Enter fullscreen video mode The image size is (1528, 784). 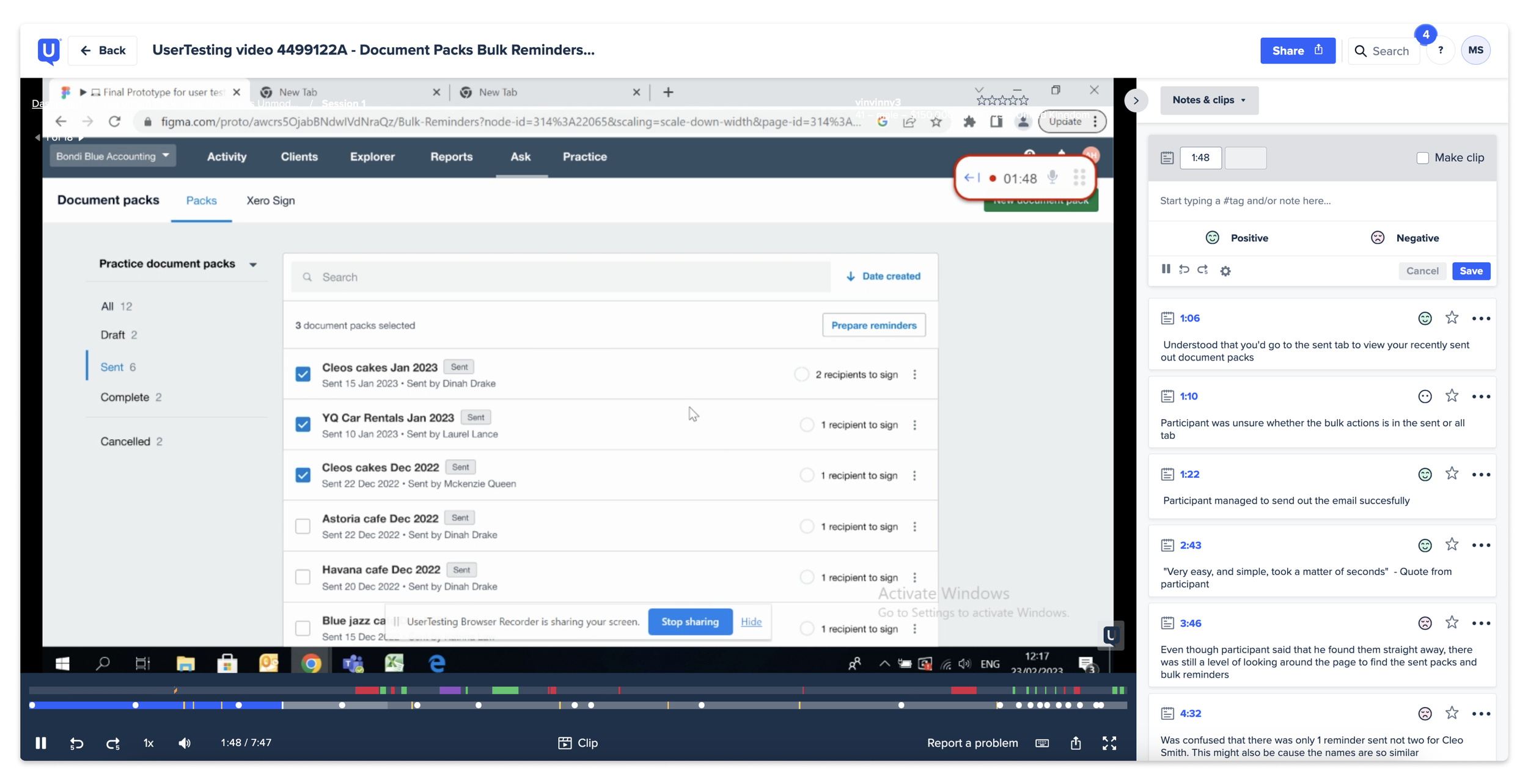[x=1109, y=743]
